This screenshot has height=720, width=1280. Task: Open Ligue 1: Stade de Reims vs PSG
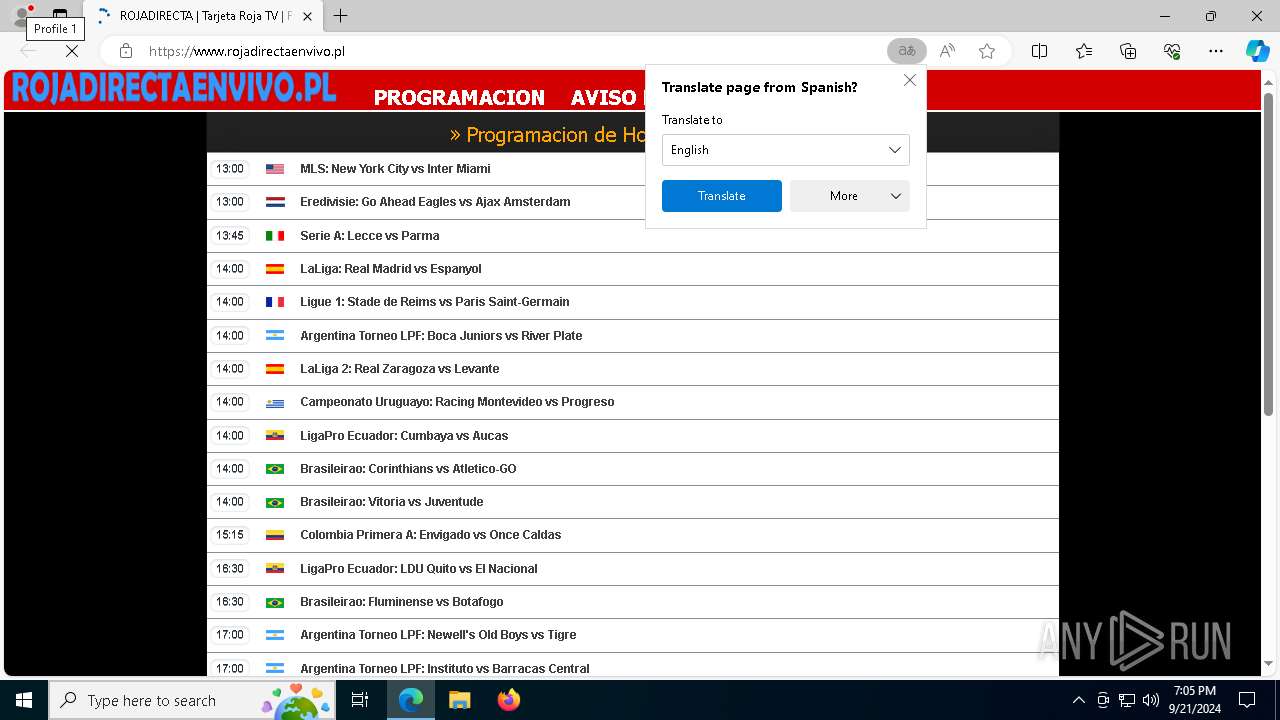(434, 302)
